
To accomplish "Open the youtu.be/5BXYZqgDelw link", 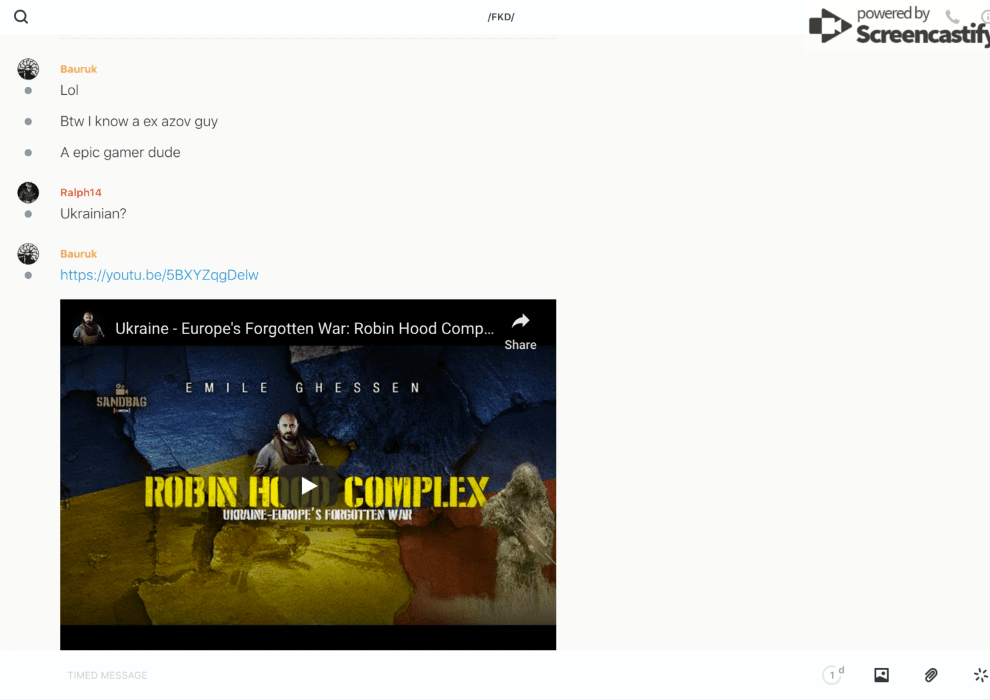I will pyautogui.click(x=159, y=275).
